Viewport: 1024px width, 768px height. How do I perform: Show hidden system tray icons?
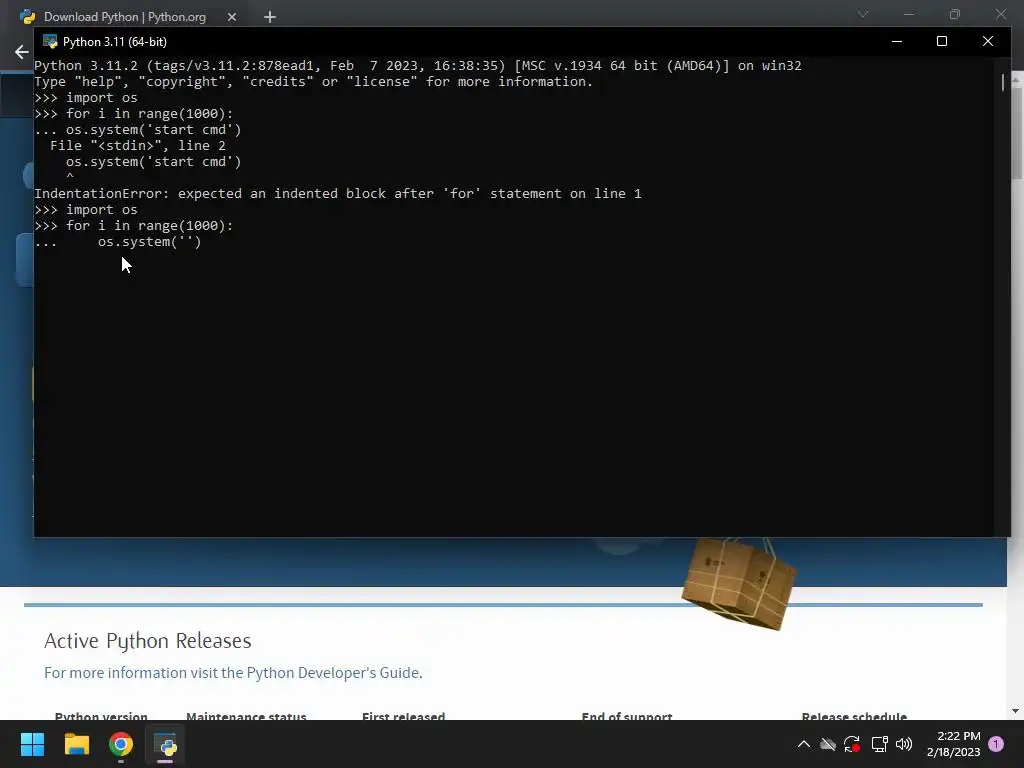(x=804, y=744)
